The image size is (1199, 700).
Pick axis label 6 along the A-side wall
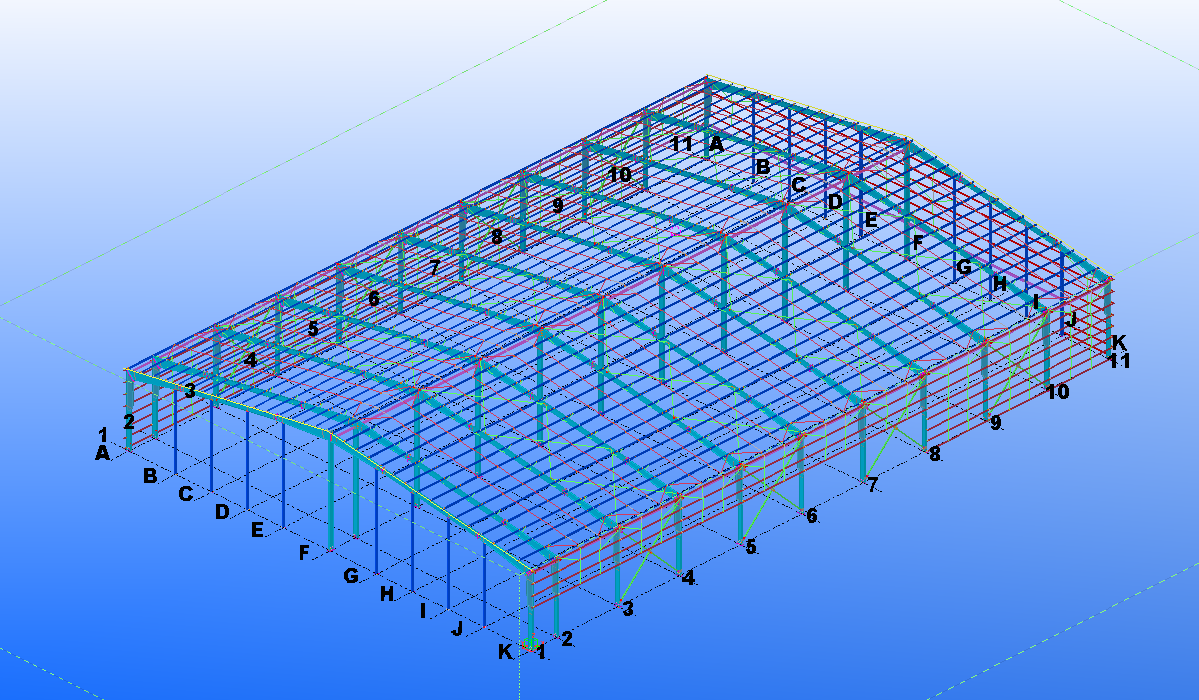point(374,298)
